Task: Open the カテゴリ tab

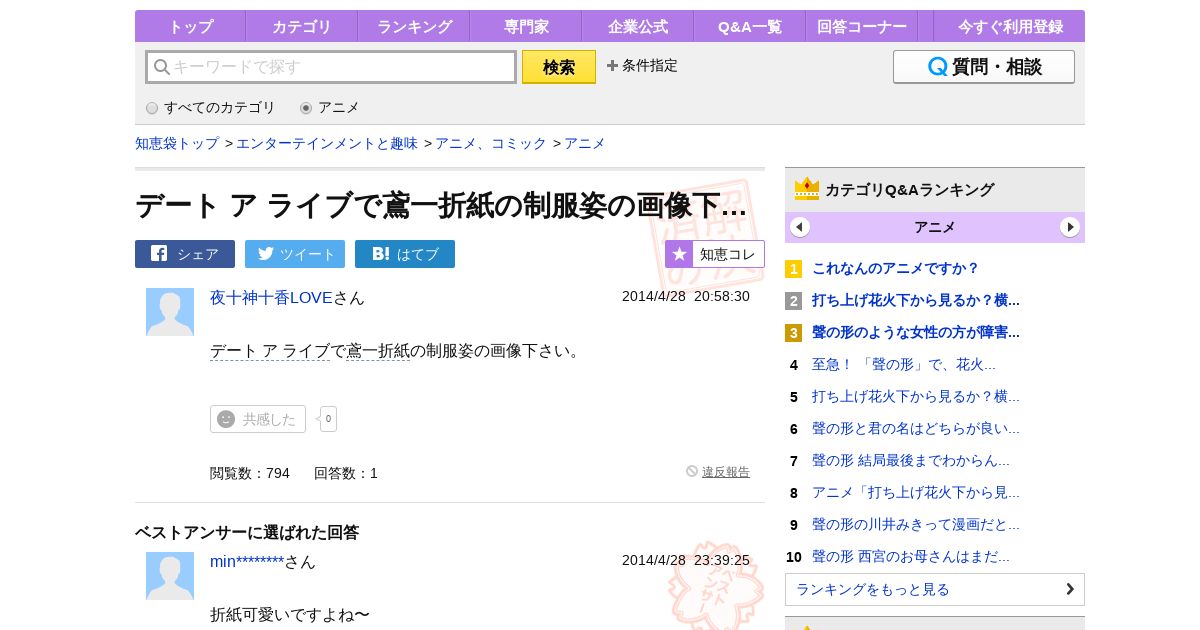Action: coord(302,26)
